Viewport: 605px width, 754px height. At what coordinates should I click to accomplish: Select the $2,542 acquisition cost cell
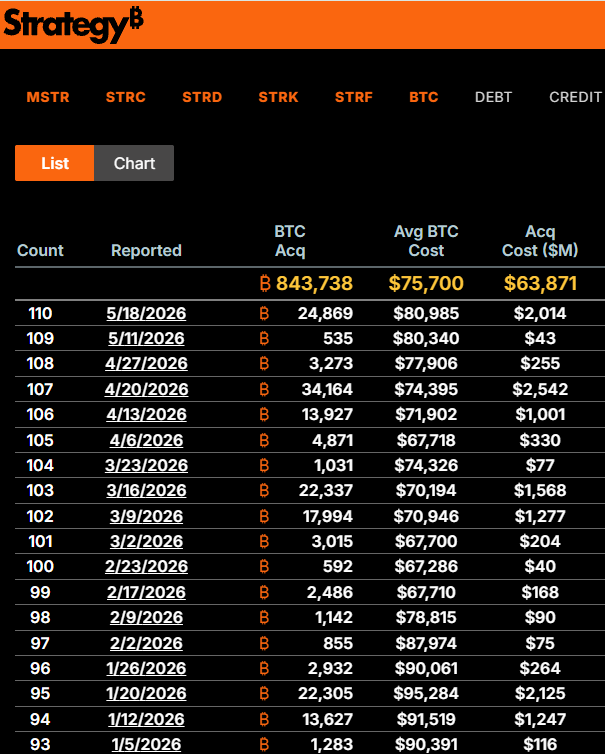pyautogui.click(x=540, y=390)
